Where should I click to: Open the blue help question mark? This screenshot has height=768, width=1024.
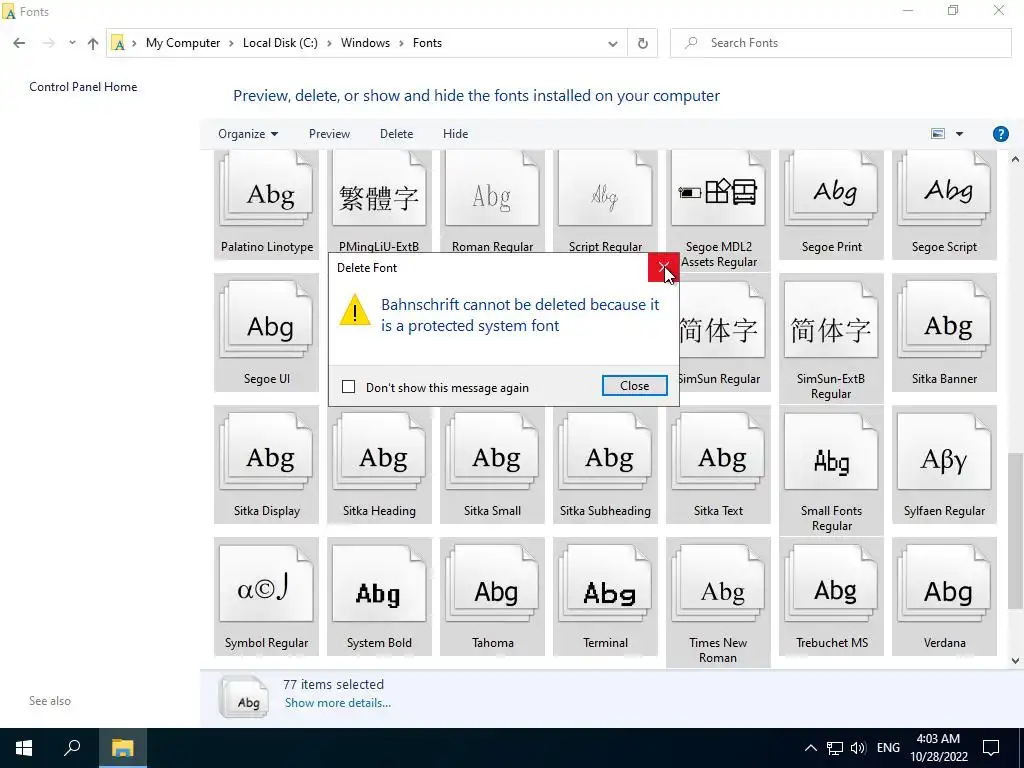click(x=1000, y=134)
